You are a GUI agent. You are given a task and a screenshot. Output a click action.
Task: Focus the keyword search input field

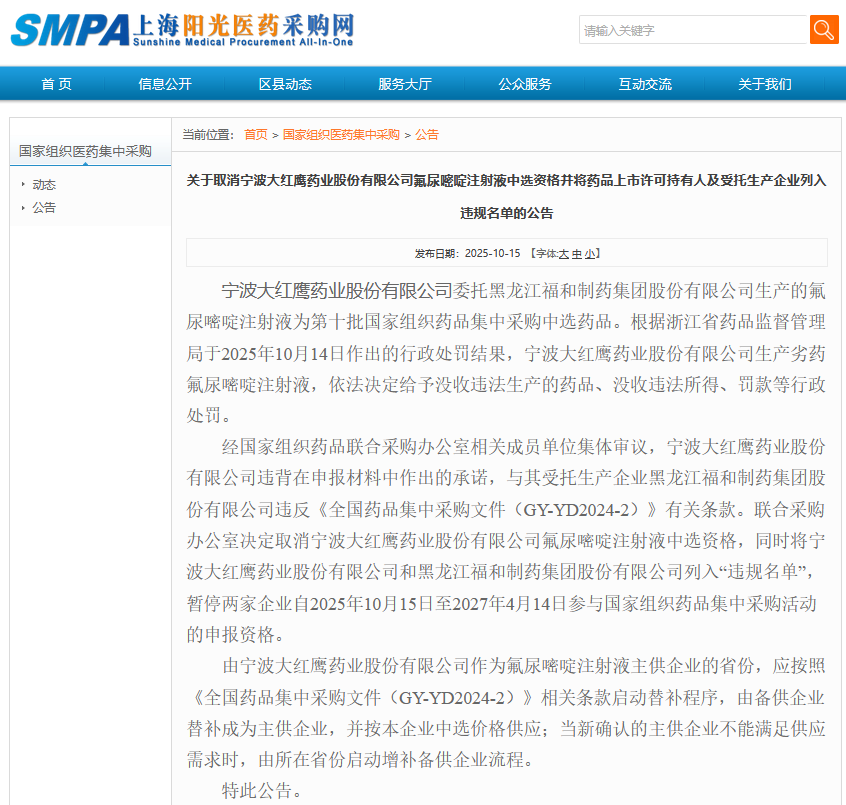[693, 30]
